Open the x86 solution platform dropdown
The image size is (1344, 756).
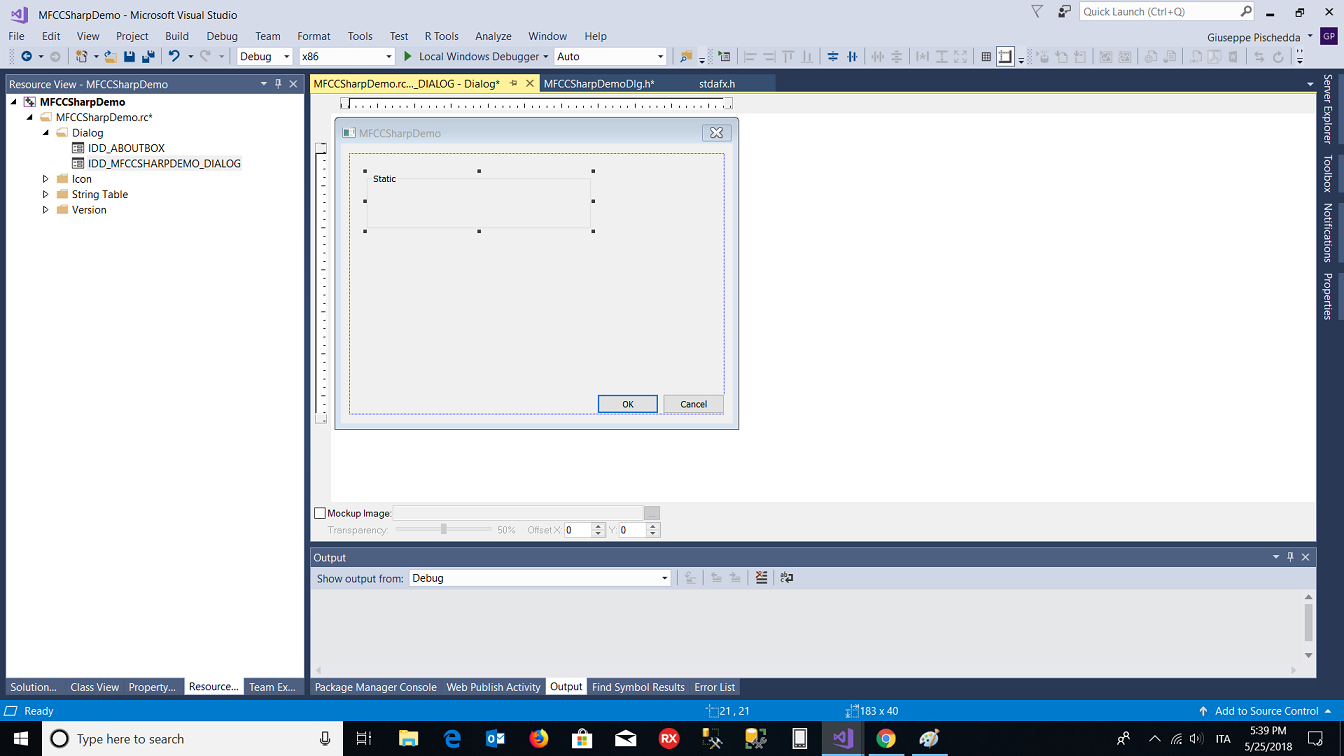[x=347, y=57]
